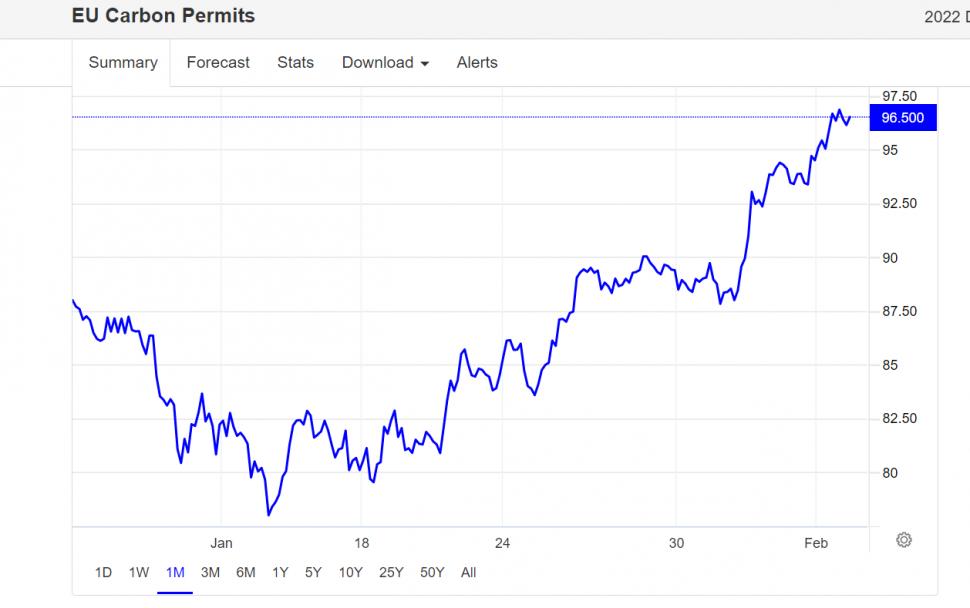This screenshot has width=970, height=608.
Task: Go to the Alerts tab
Action: [477, 63]
